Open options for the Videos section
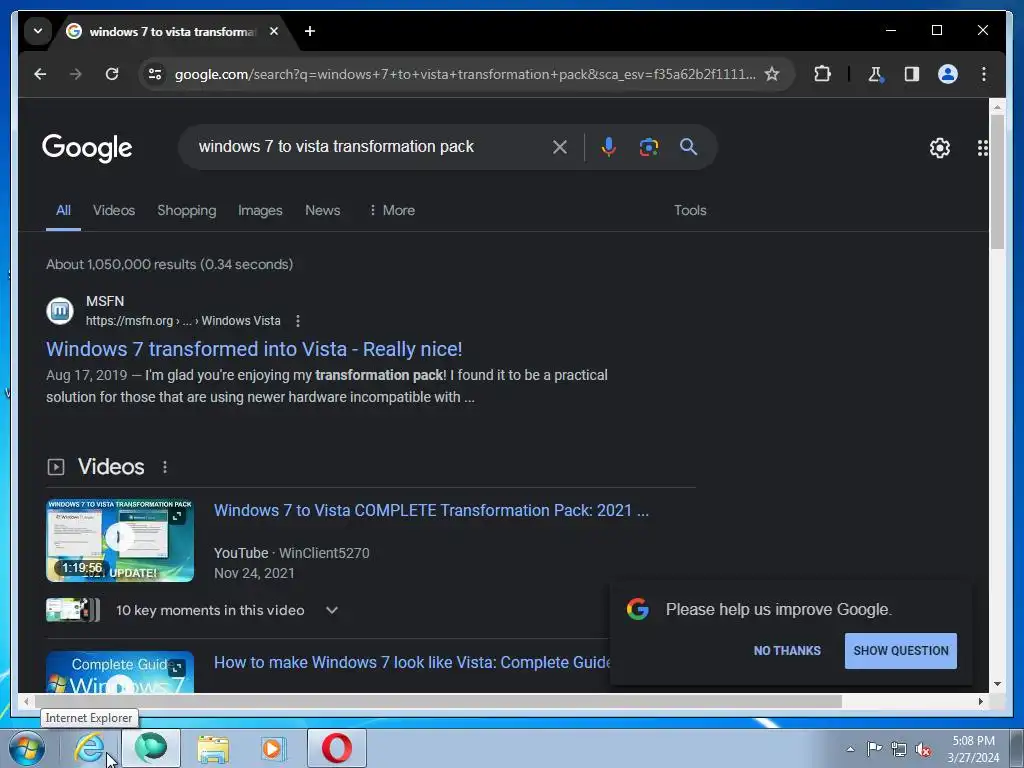The image size is (1024, 768). point(165,467)
